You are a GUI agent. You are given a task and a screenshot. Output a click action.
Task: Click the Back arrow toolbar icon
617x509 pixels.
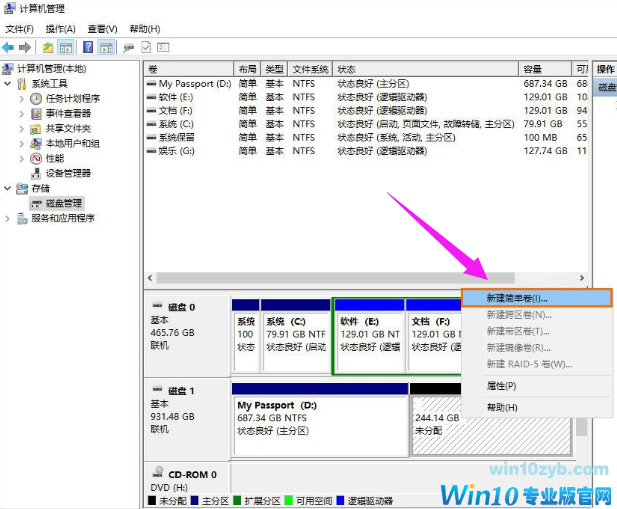coord(8,48)
